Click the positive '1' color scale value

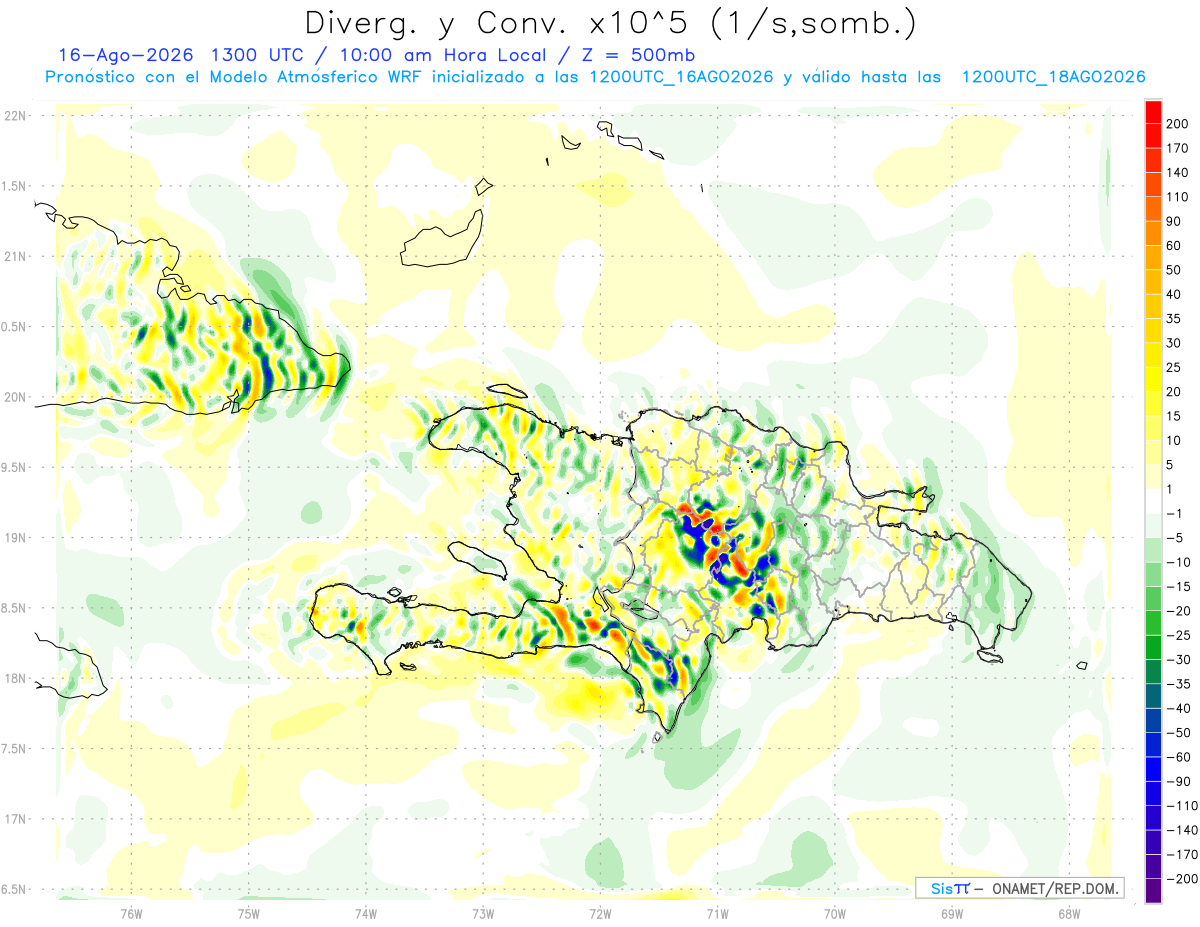click(1169, 489)
